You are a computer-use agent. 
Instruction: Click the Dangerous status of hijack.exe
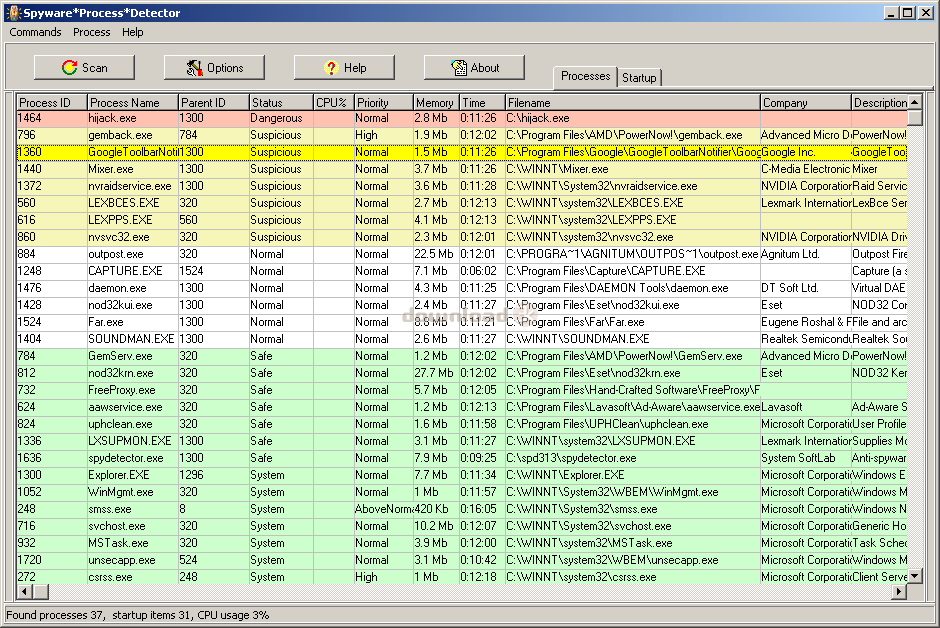(276, 119)
